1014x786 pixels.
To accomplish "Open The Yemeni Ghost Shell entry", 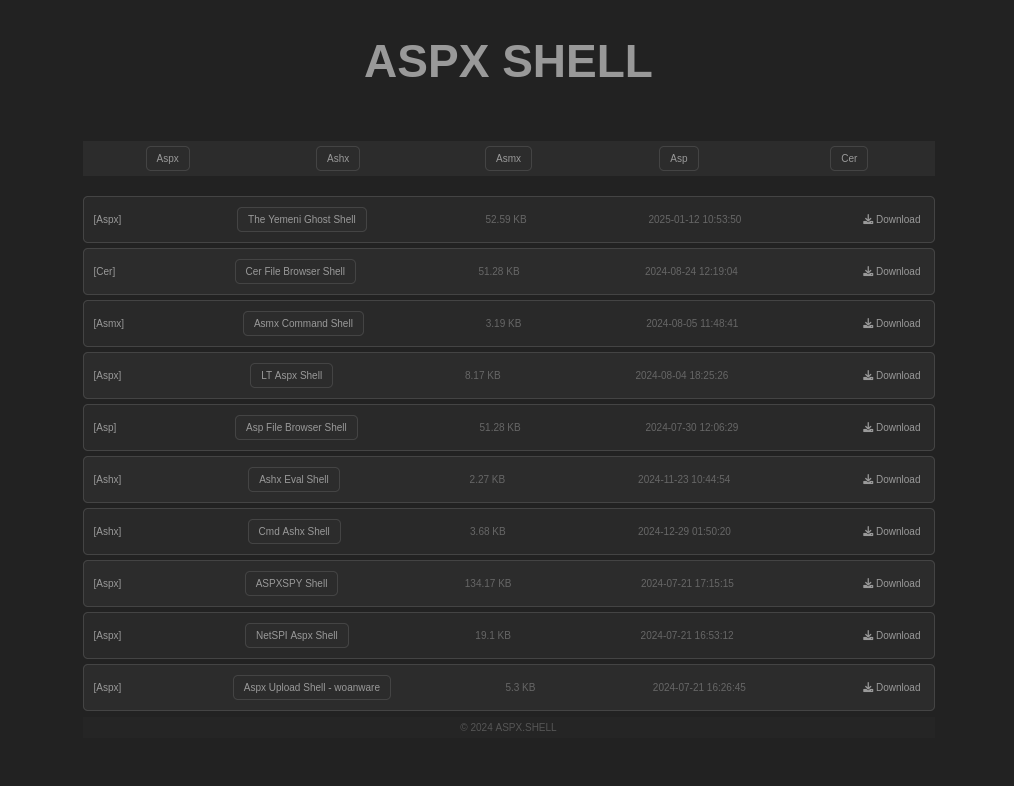I will coord(301,219).
